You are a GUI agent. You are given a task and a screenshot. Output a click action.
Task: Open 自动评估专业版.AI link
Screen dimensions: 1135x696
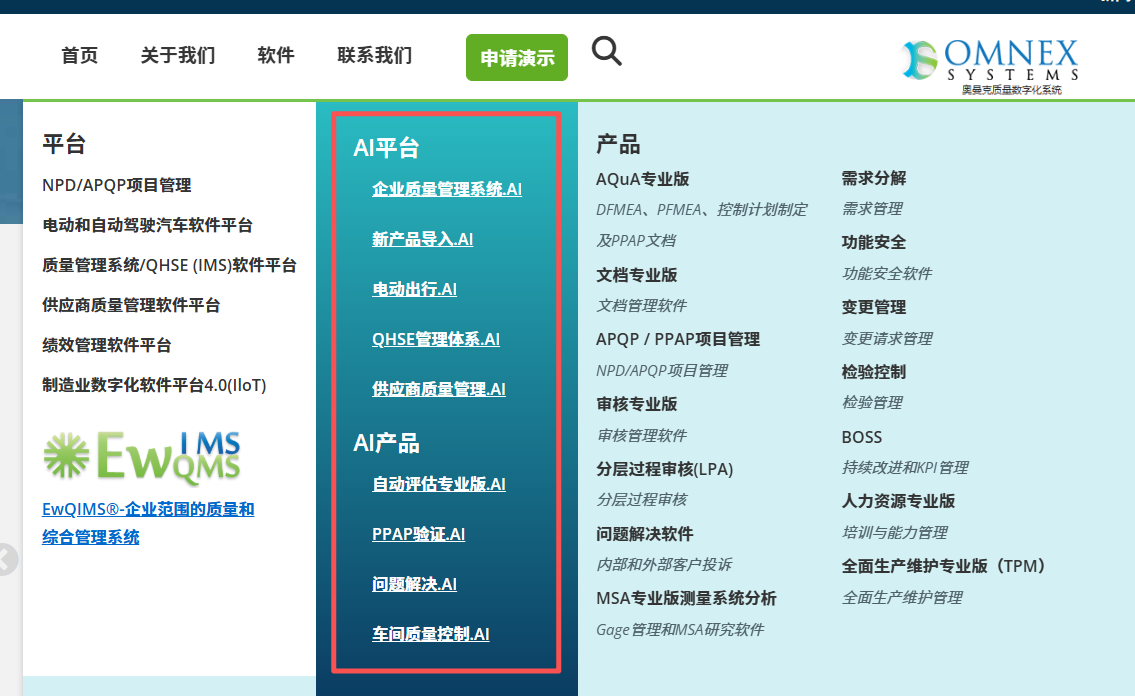[x=439, y=484]
